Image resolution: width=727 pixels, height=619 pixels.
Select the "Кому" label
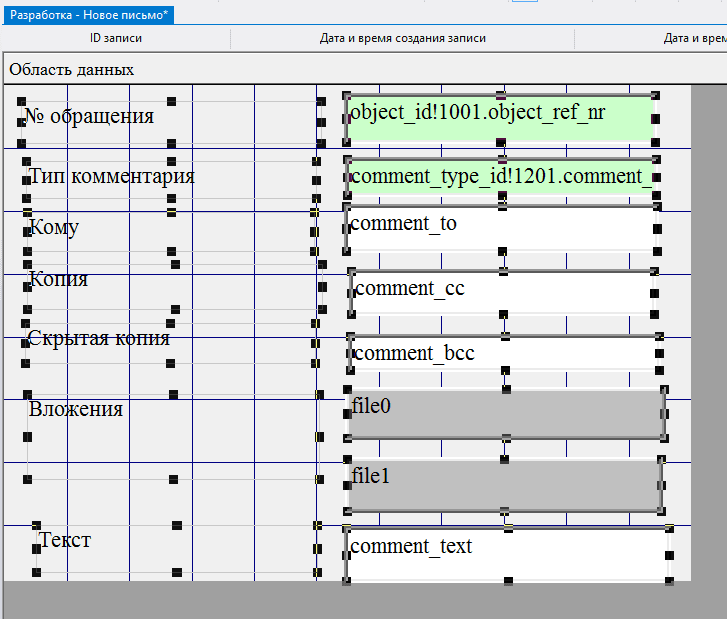54,227
